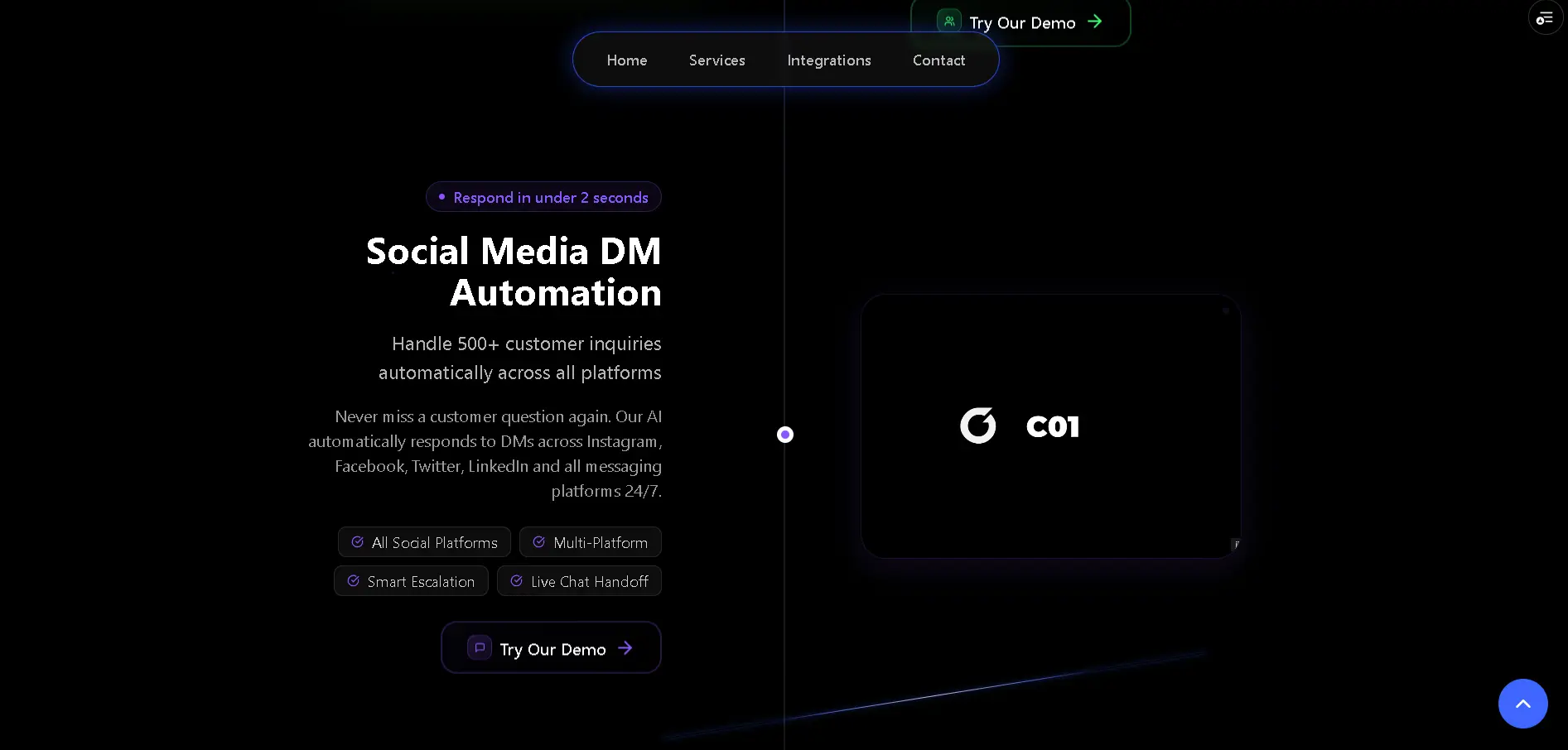Open the accessibility widget in the top-right corner

(1544, 17)
